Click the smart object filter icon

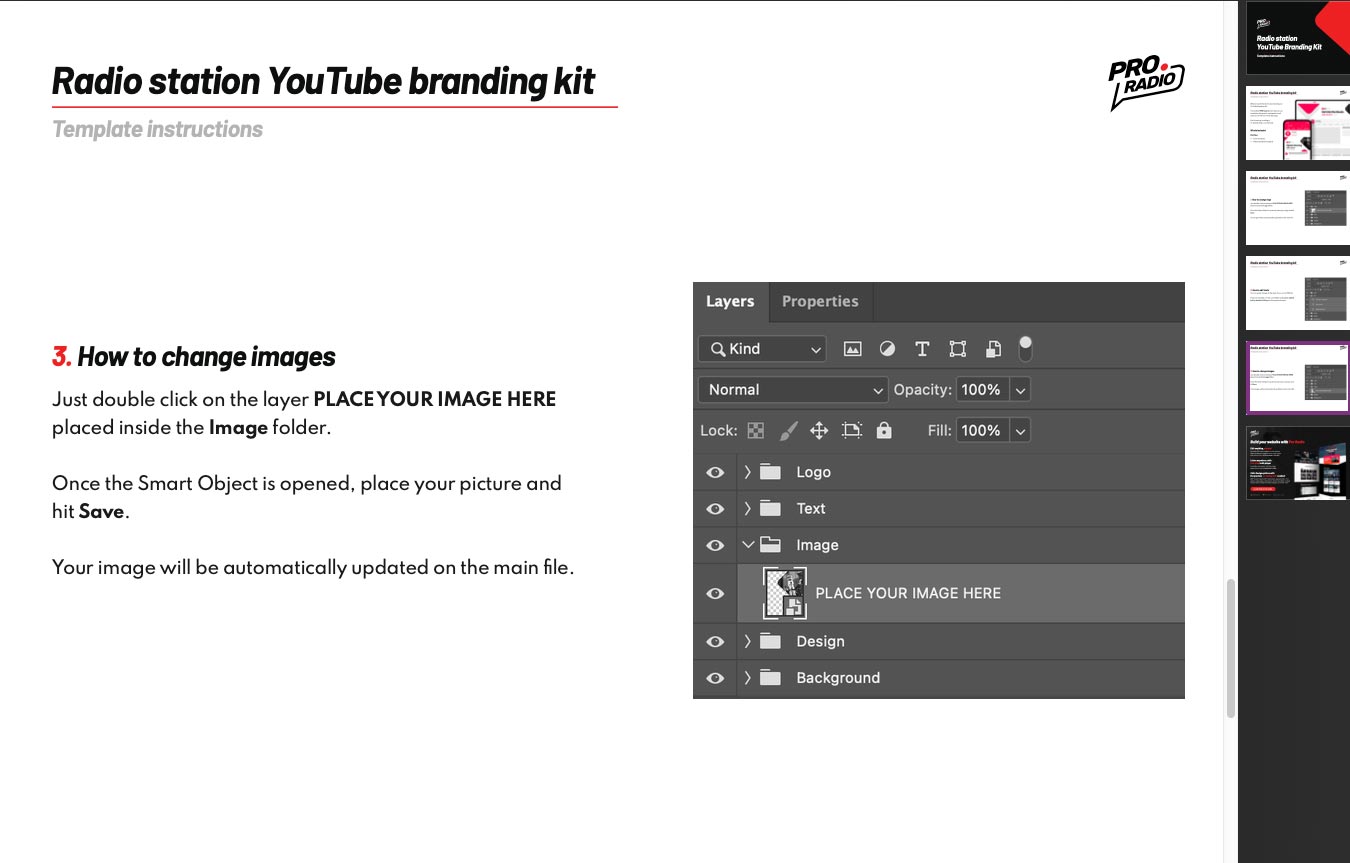[x=993, y=349]
